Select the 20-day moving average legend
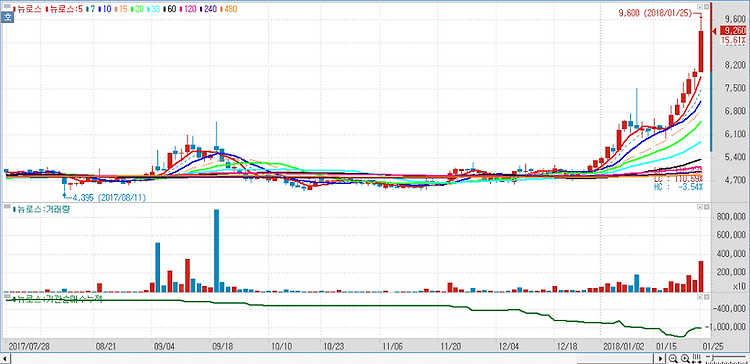 point(138,9)
